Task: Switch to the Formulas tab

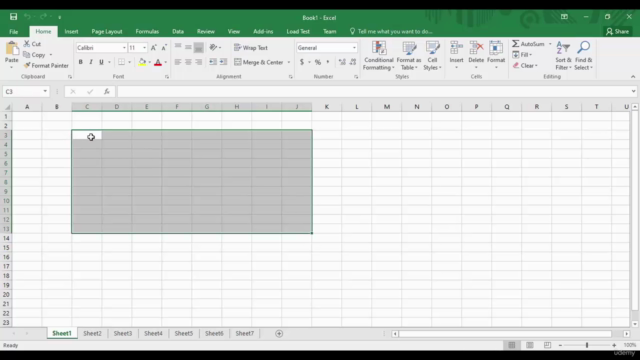Action: (x=147, y=31)
